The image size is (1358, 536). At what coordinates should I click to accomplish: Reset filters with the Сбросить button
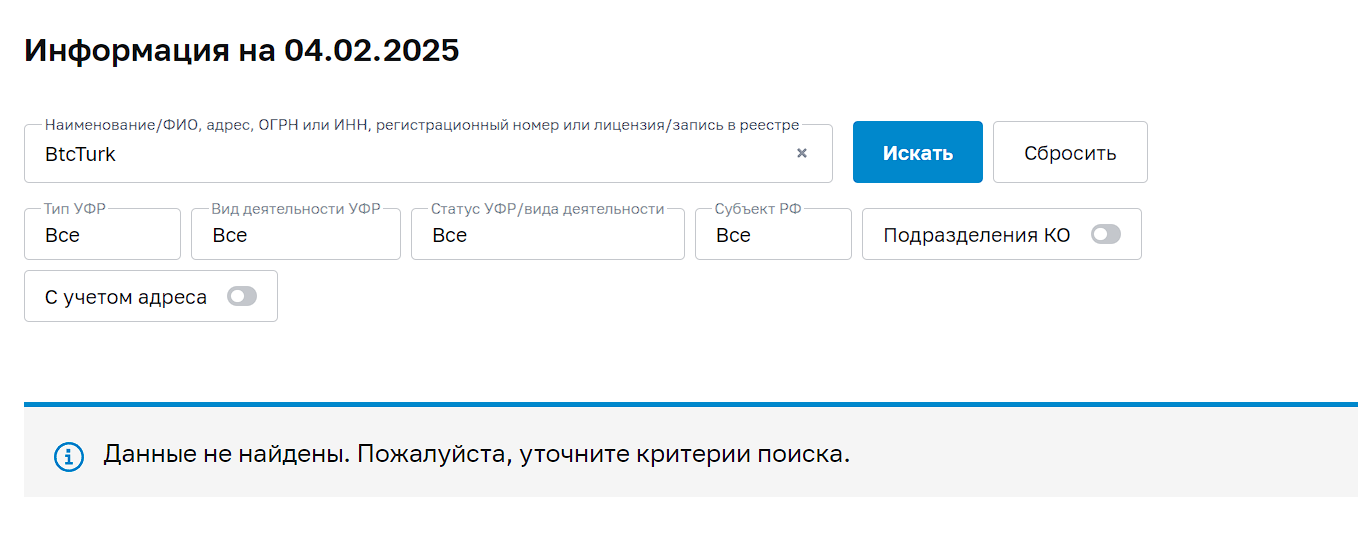[1070, 153]
